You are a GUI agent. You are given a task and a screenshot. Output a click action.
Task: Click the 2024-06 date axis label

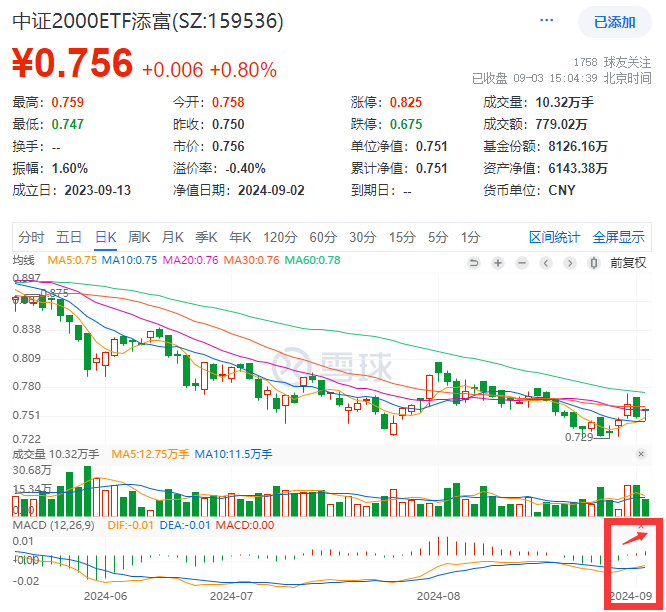coord(105,596)
